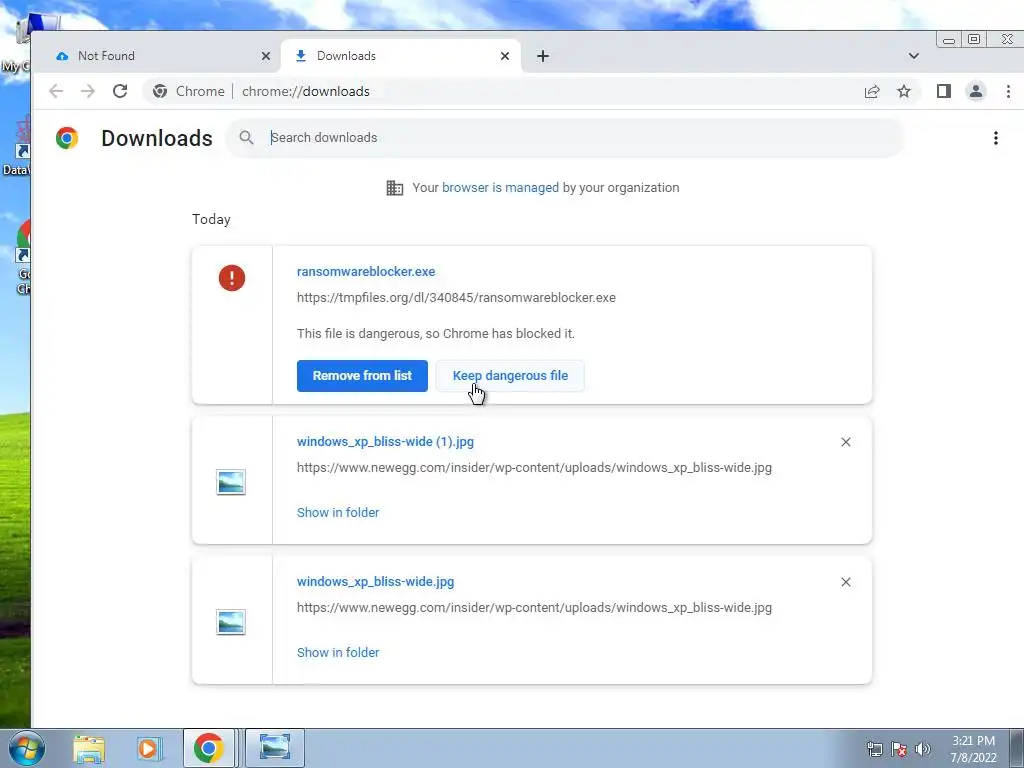Open Windows Explorer from the taskbar

click(89, 748)
